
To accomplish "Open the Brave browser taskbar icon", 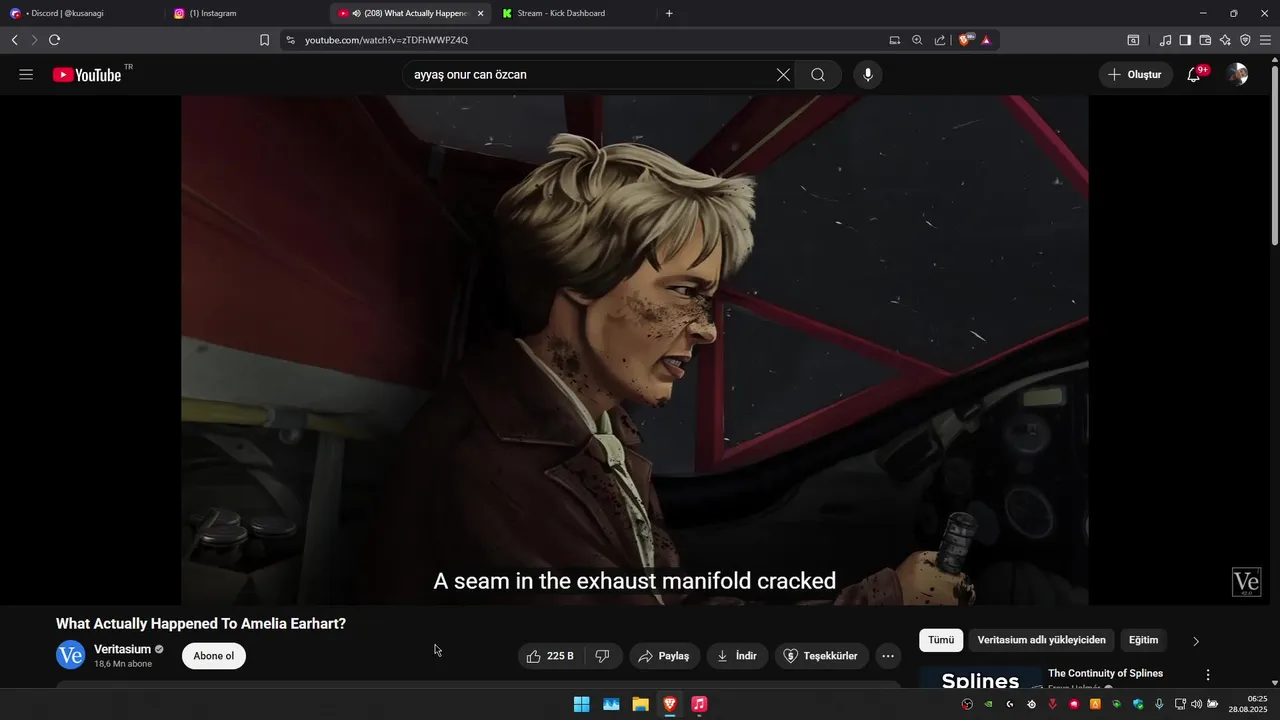I will (670, 704).
